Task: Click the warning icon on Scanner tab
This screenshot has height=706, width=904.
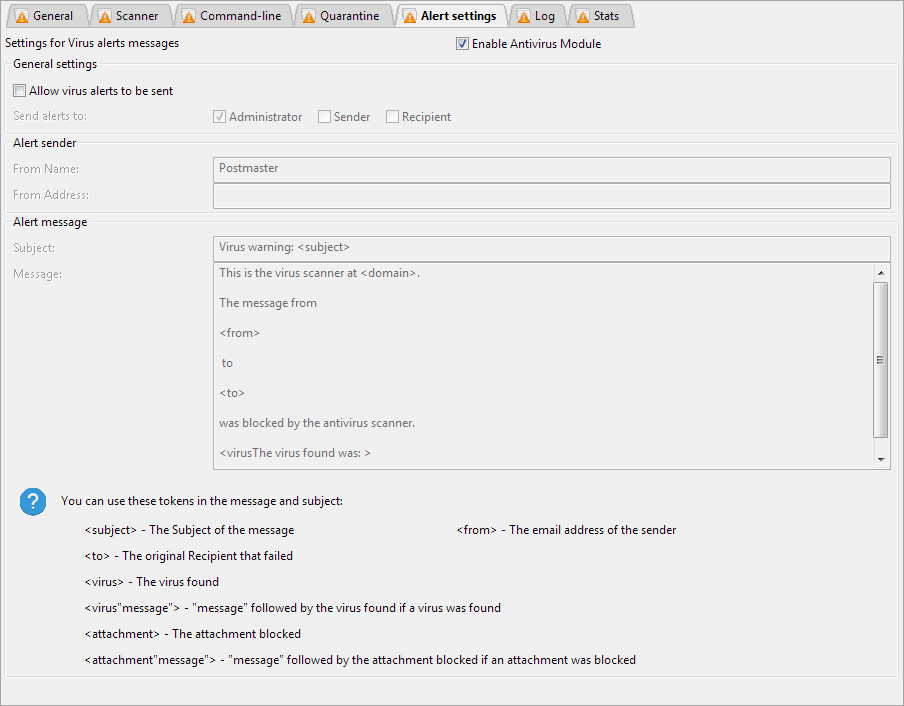Action: [103, 16]
